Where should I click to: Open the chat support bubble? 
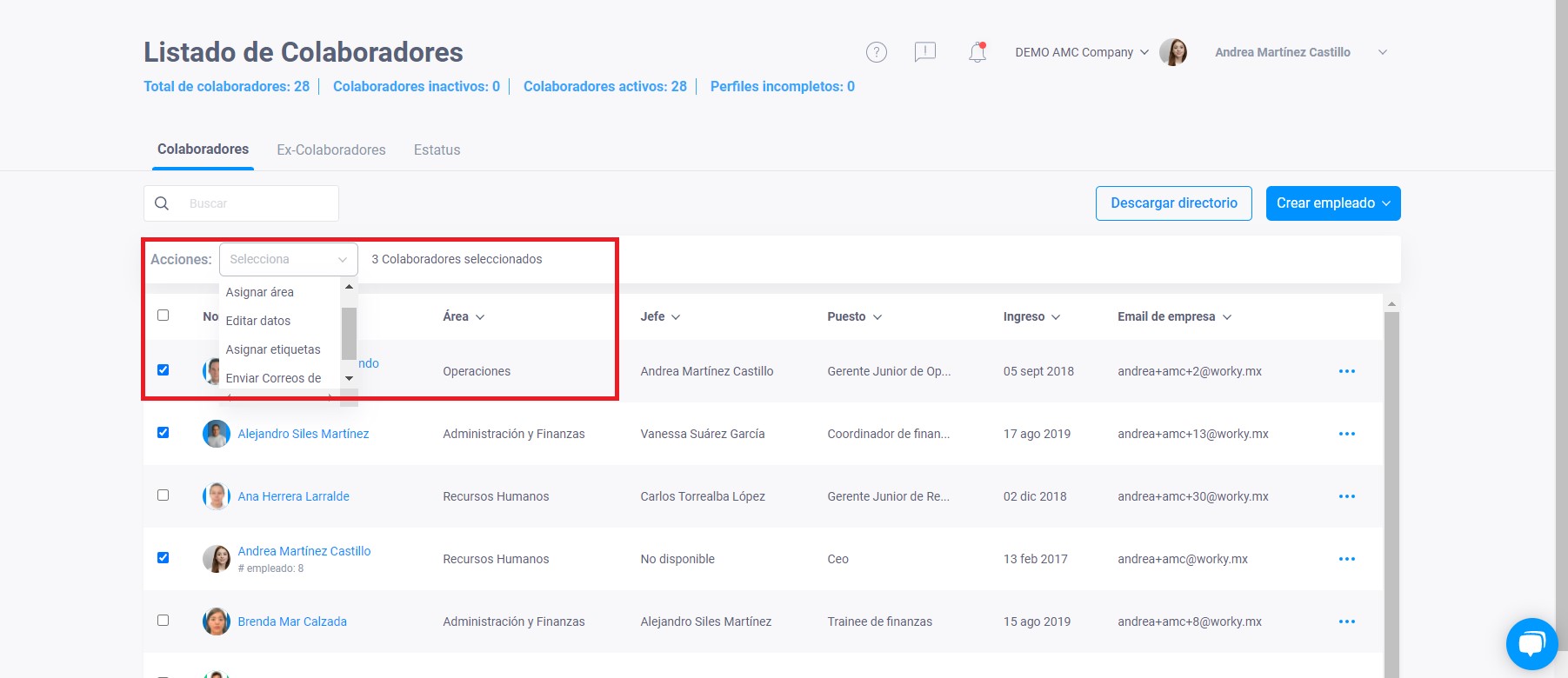(x=1531, y=644)
